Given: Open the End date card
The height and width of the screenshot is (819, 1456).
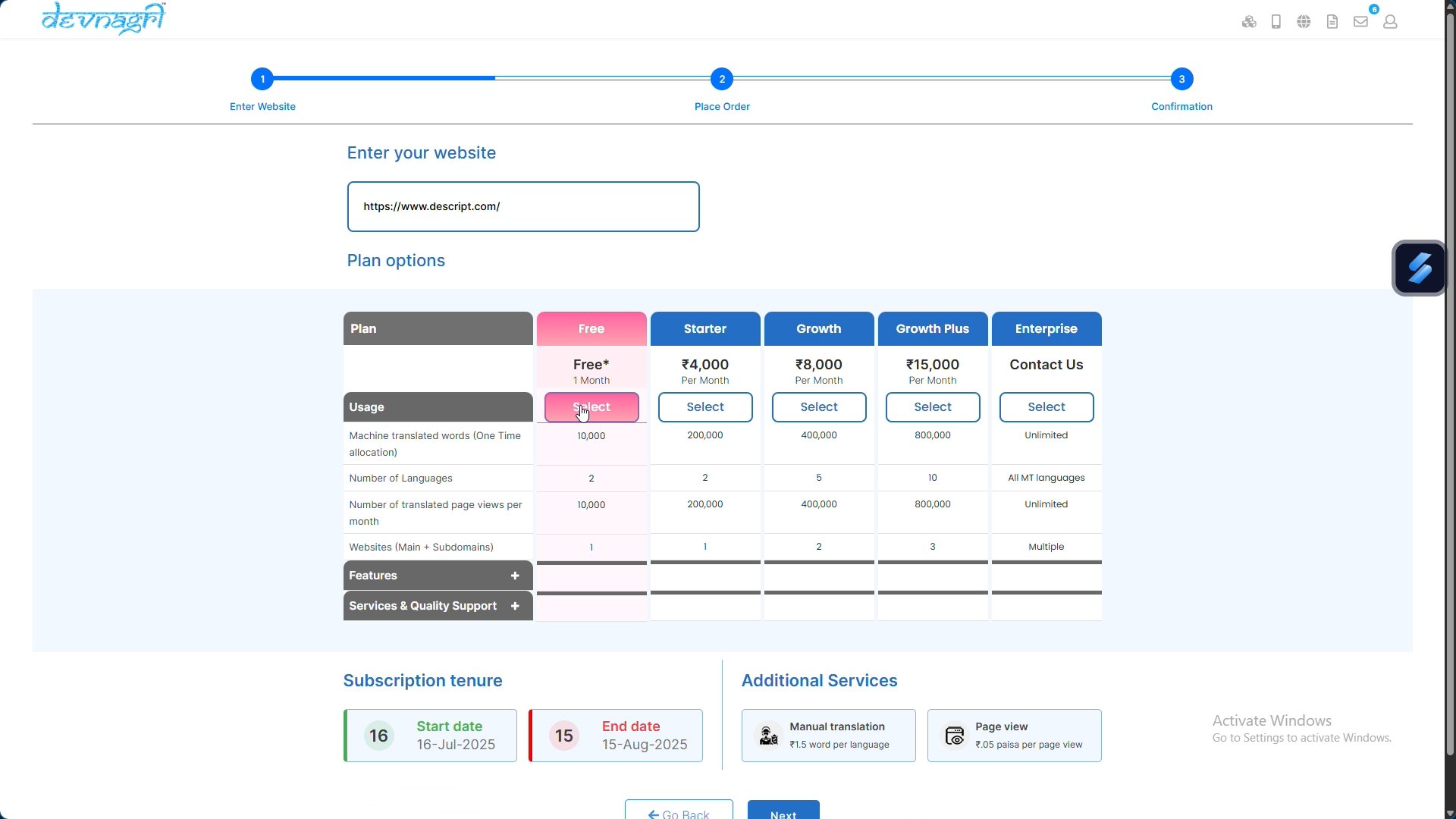Looking at the screenshot, I should tap(616, 736).
